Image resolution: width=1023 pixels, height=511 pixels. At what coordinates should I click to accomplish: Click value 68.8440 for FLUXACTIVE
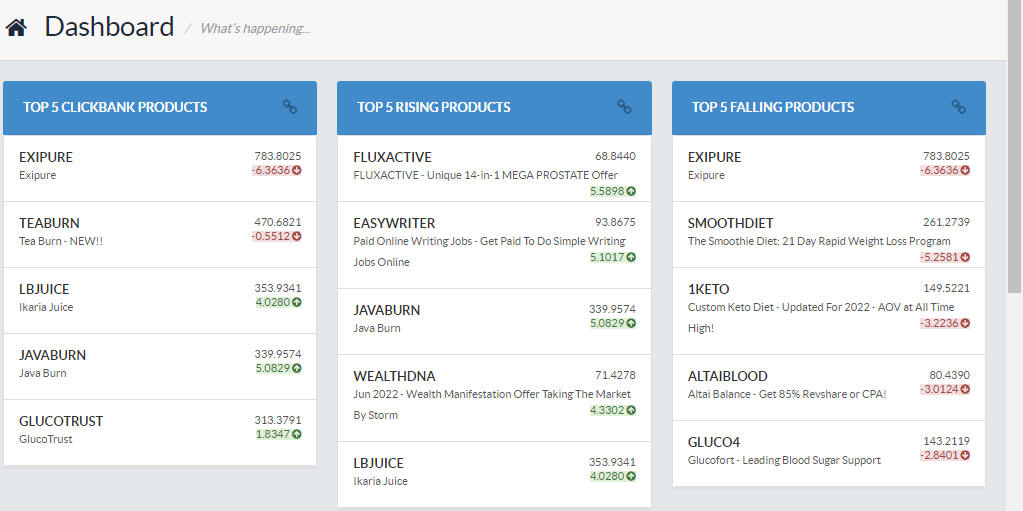tap(615, 157)
